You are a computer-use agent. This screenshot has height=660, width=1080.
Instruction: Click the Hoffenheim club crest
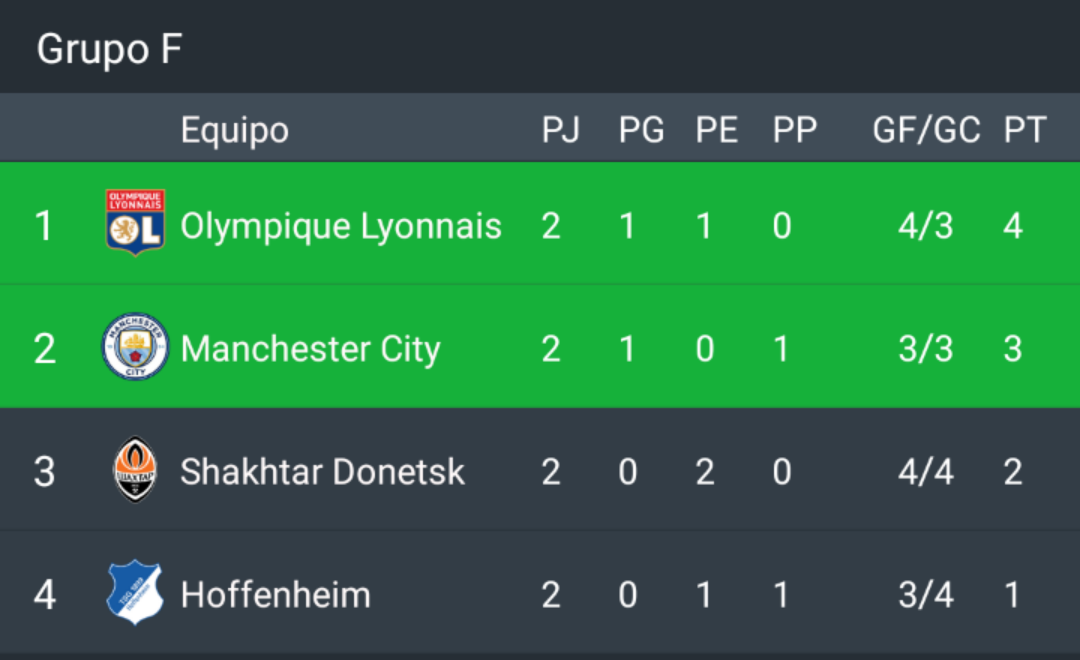(x=135, y=592)
